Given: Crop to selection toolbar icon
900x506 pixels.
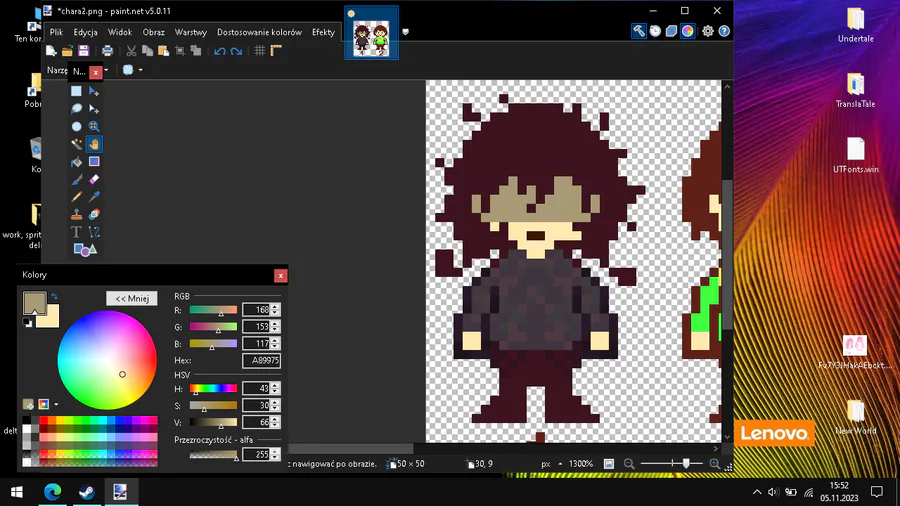Looking at the screenshot, I should pos(180,51).
